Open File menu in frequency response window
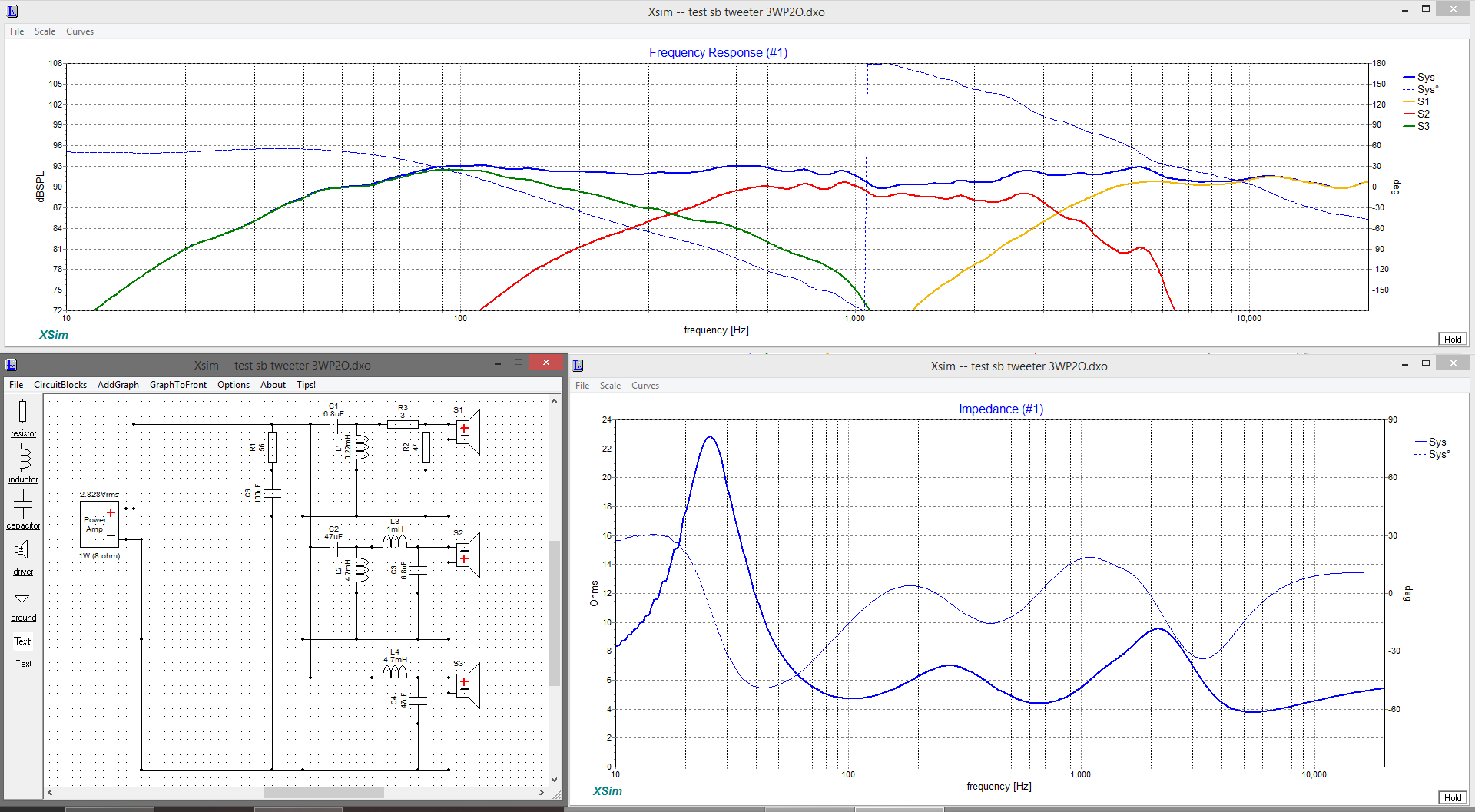Viewport: 1475px width, 812px height. pos(17,31)
